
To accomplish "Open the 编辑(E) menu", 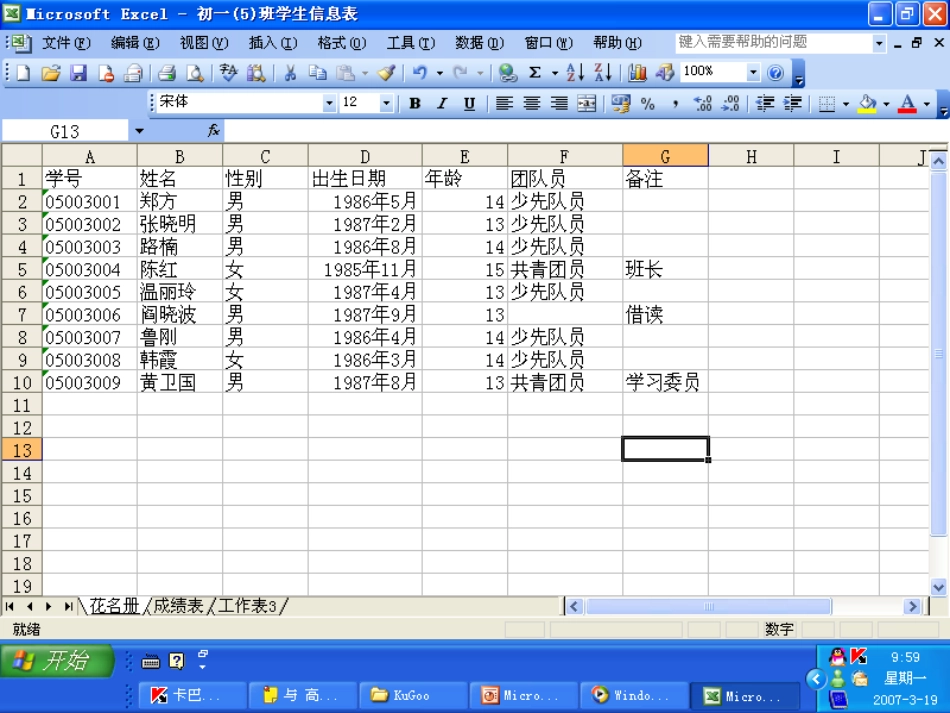I will [135, 43].
